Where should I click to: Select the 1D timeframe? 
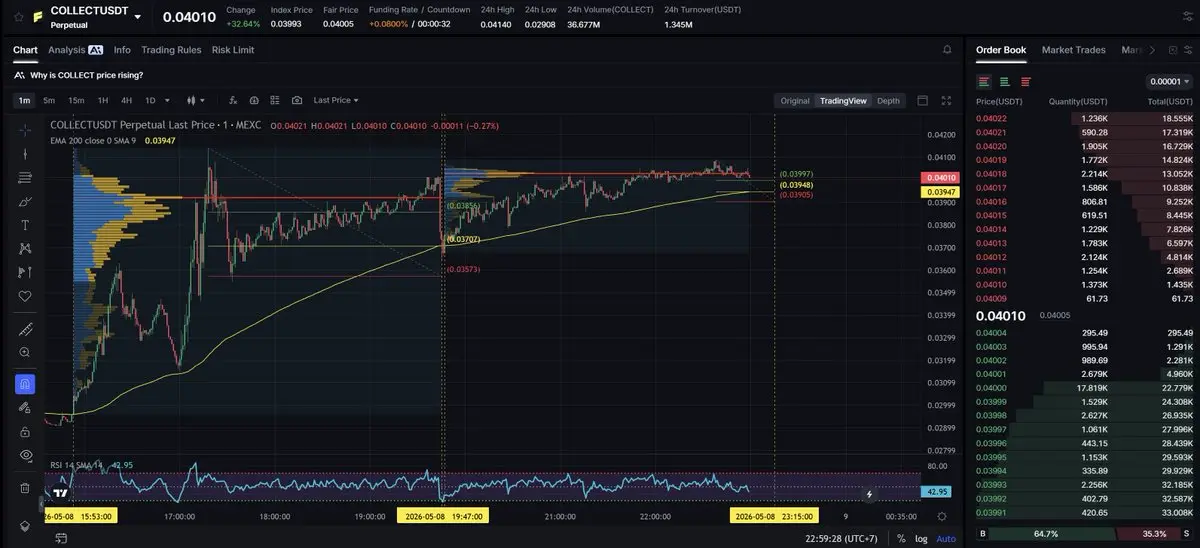pyautogui.click(x=150, y=100)
